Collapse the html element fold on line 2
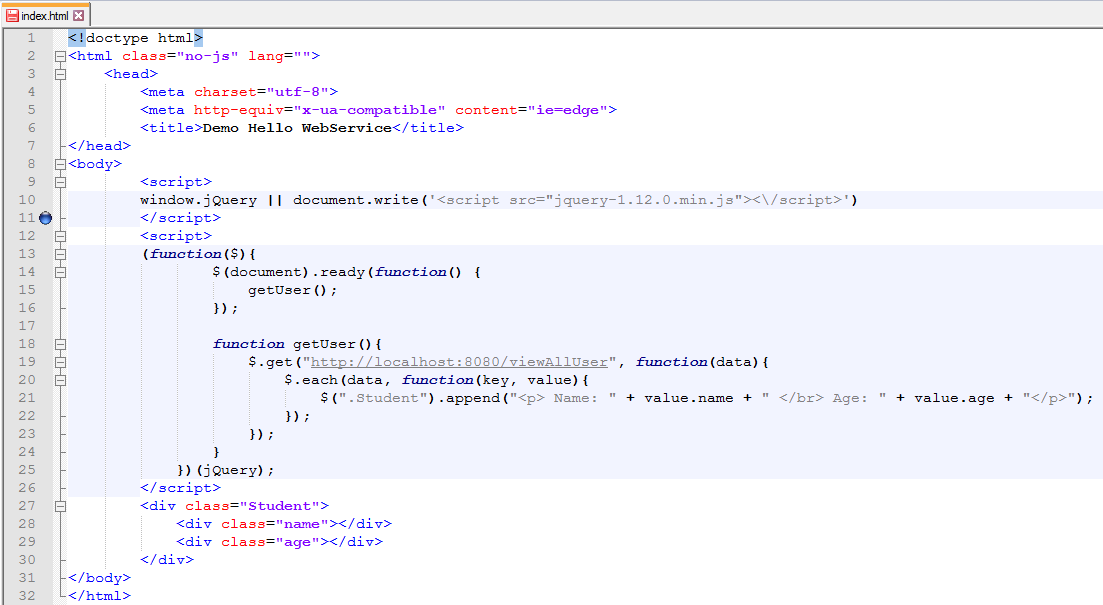This screenshot has width=1103, height=605. 60,55
